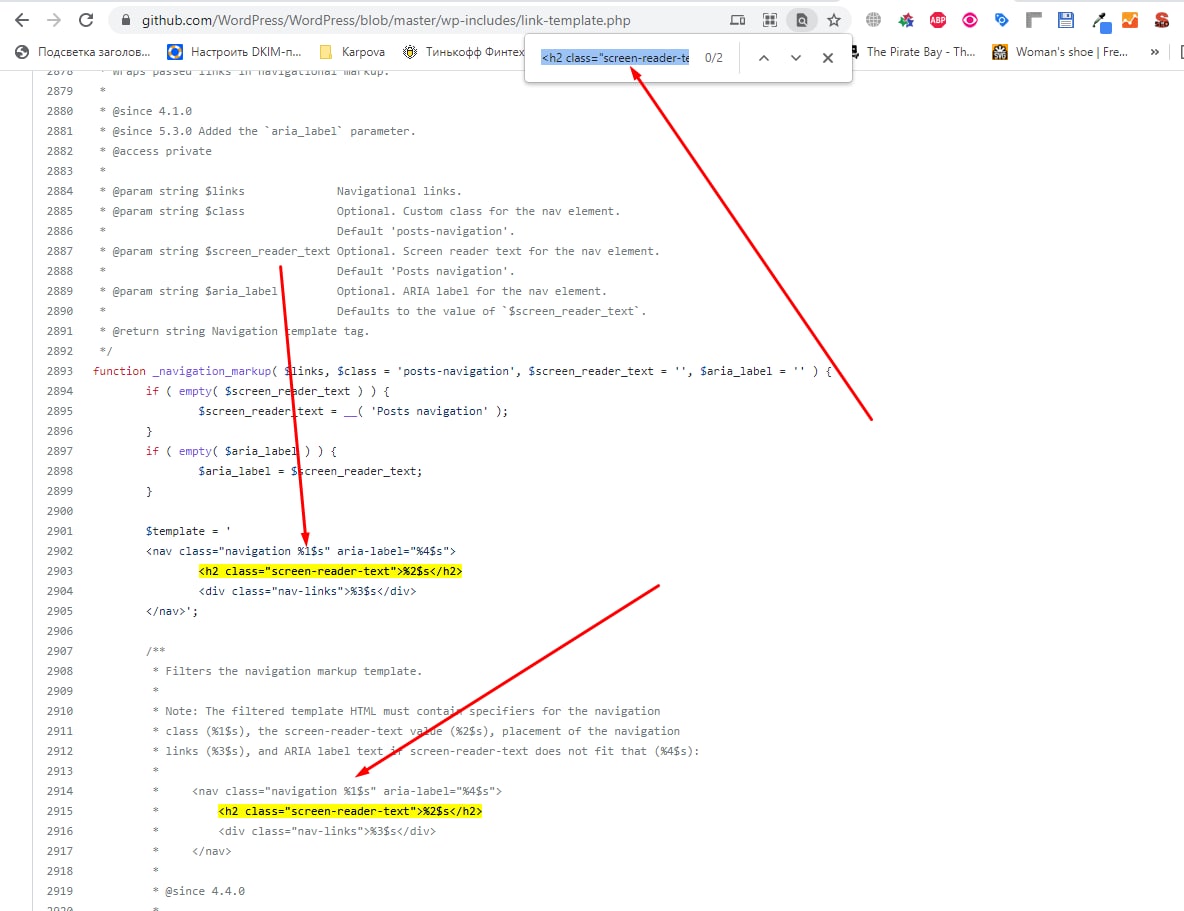Select line number 2880
The width and height of the screenshot is (1184, 911).
60,111
